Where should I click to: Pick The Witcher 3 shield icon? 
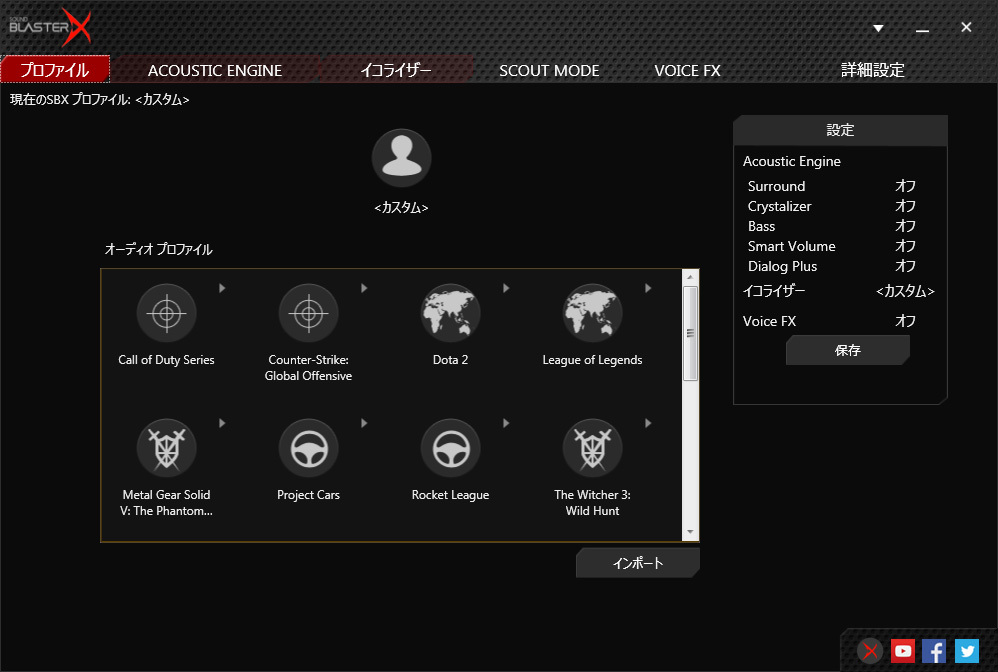pos(592,448)
